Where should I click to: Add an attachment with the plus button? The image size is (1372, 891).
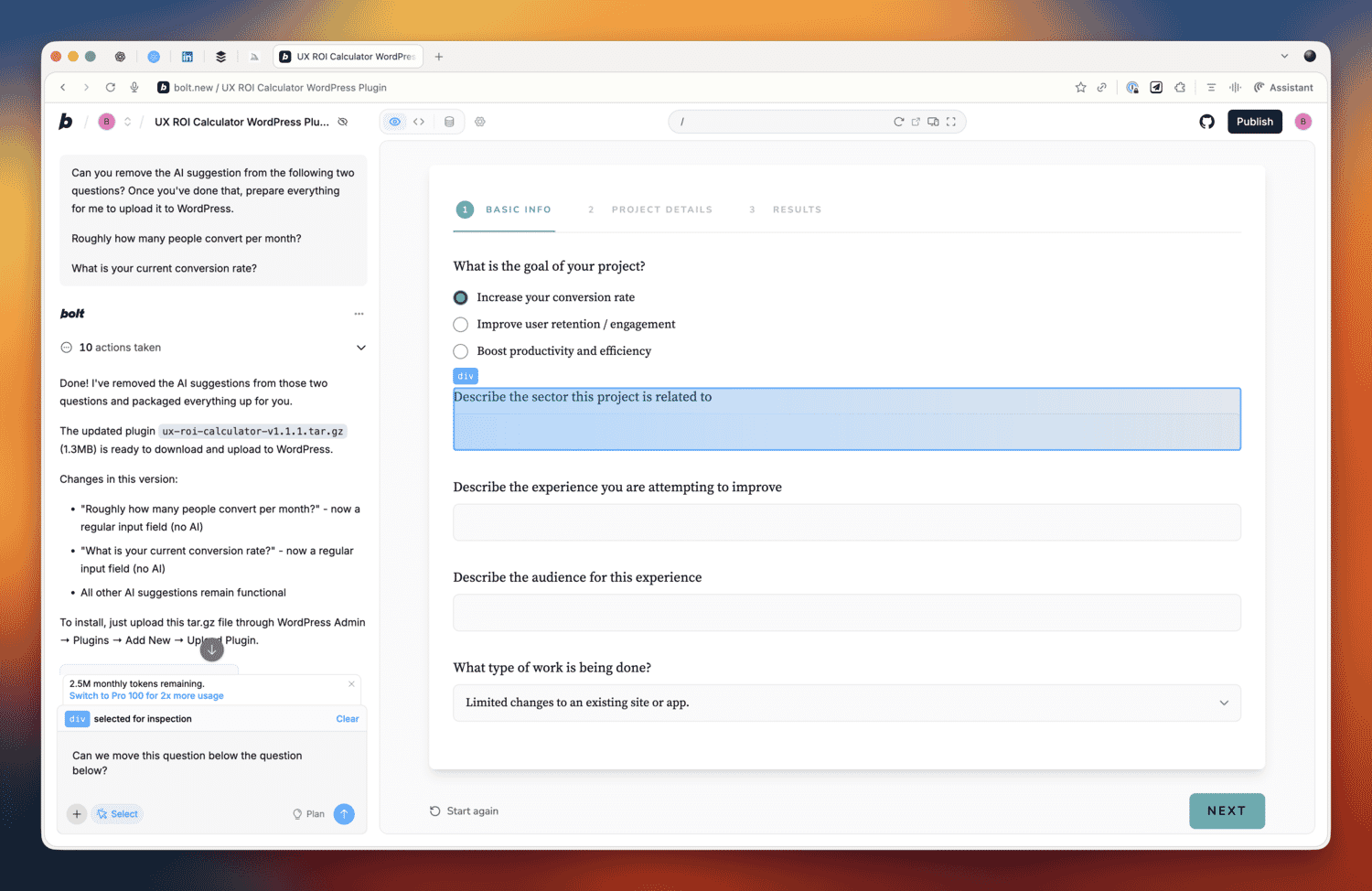pyautogui.click(x=77, y=814)
